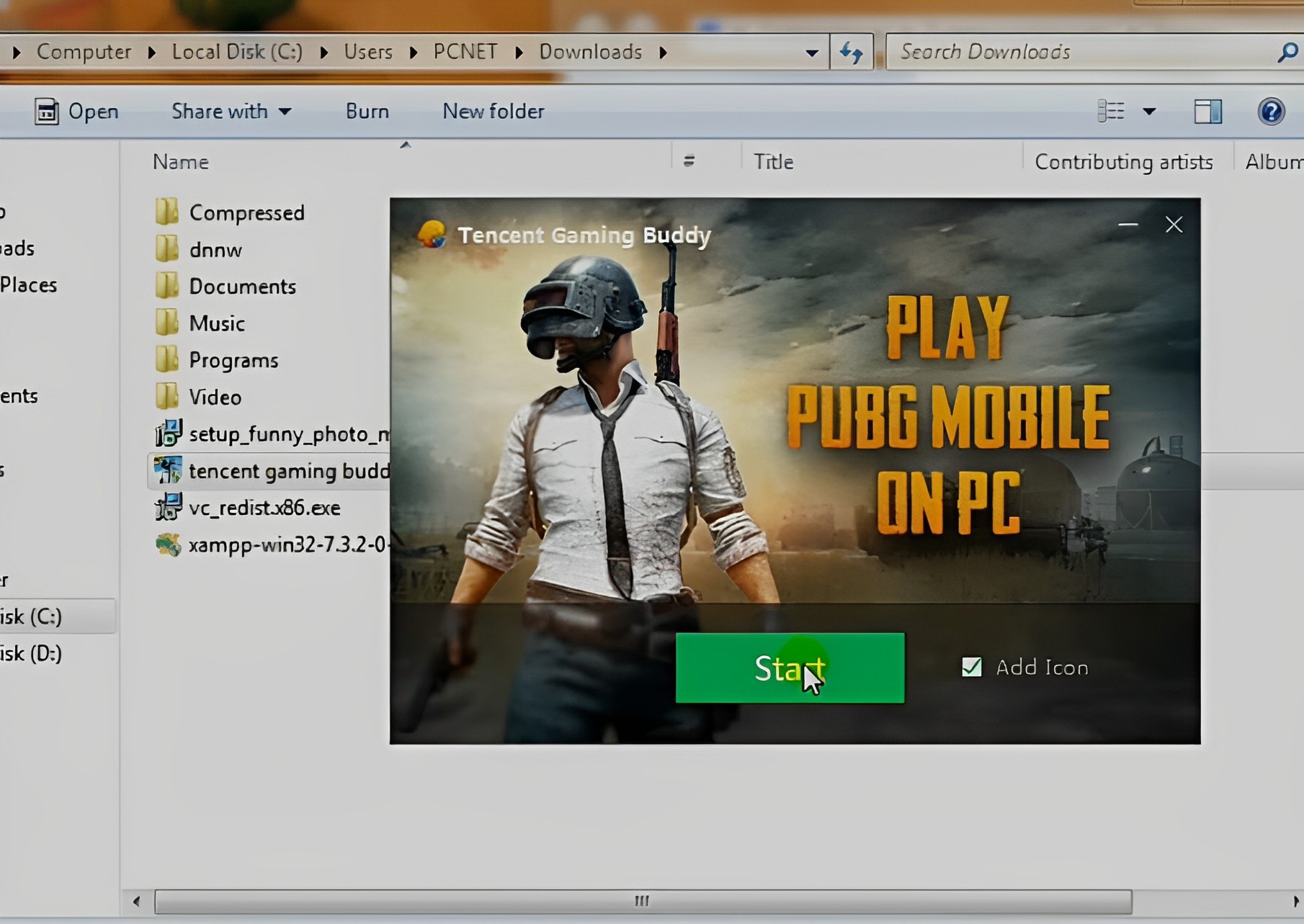The height and width of the screenshot is (924, 1304).
Task: Click the horizontal scrollbar thumb
Action: click(x=643, y=901)
